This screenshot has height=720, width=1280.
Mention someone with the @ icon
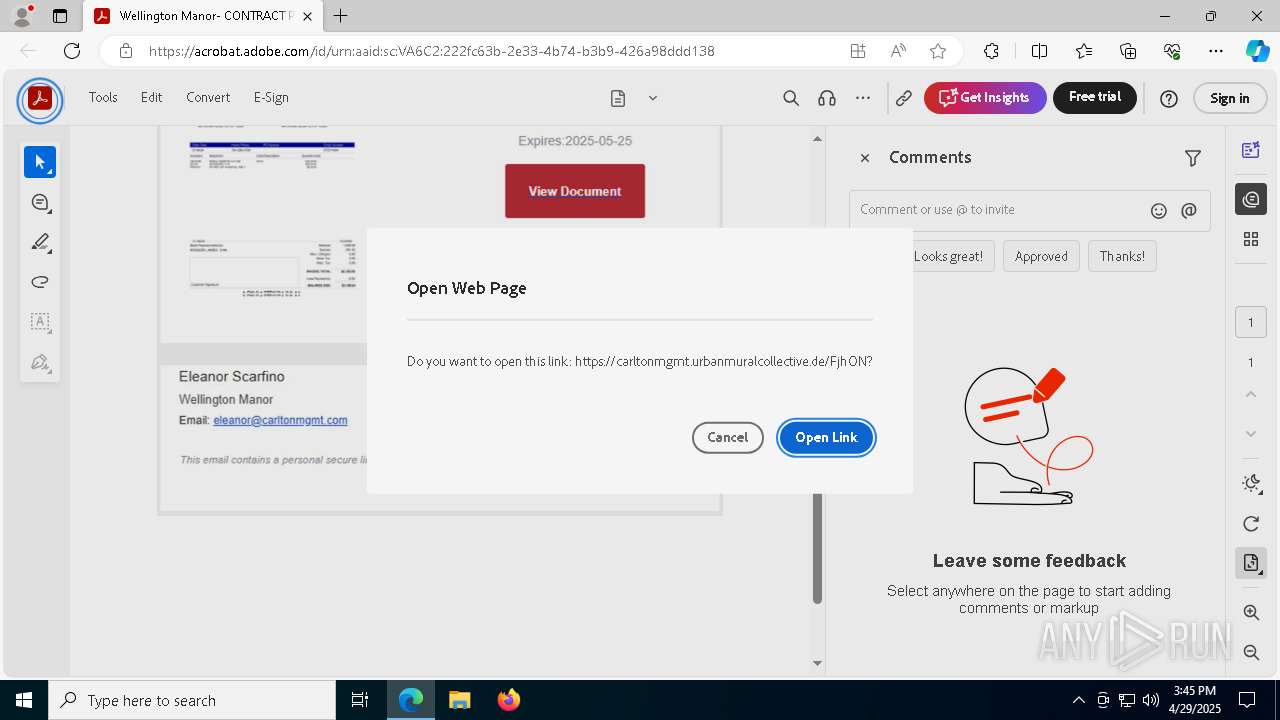pos(1189,210)
